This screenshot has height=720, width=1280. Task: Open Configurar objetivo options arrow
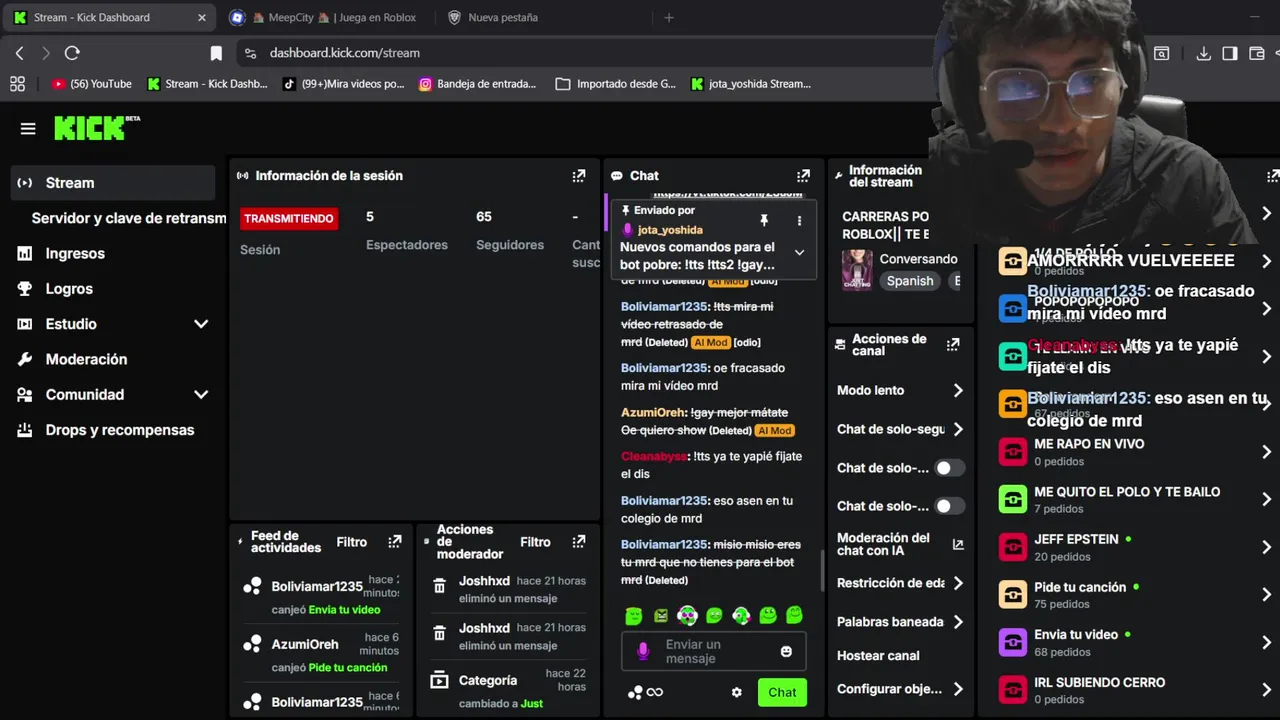pyautogui.click(x=958, y=689)
